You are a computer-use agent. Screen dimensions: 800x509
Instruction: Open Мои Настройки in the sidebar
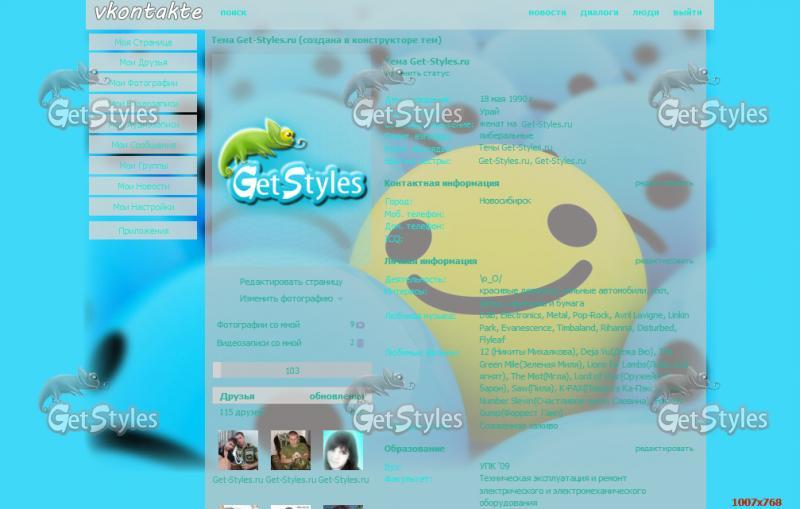point(143,207)
